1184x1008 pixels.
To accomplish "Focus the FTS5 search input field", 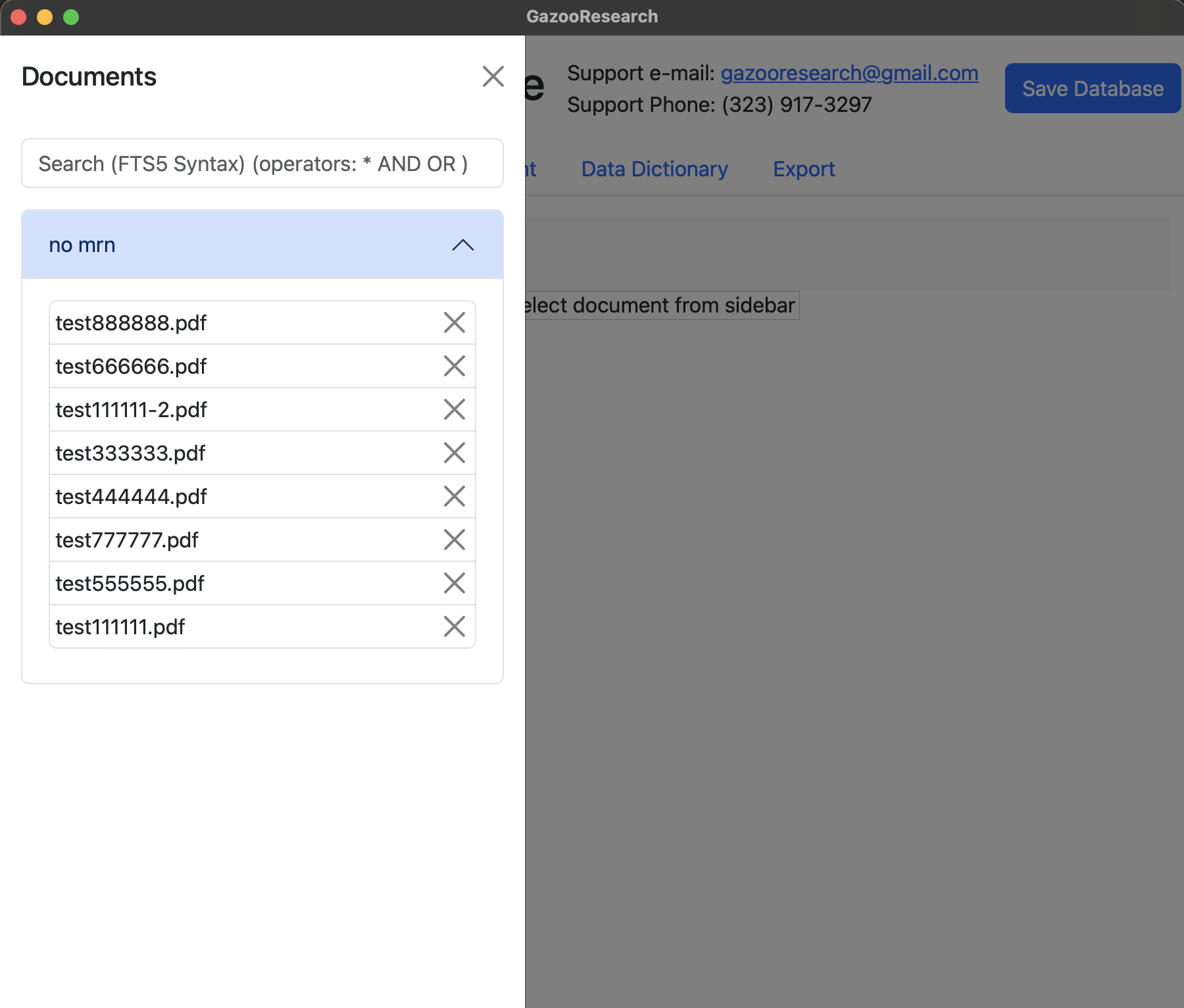I will [262, 163].
